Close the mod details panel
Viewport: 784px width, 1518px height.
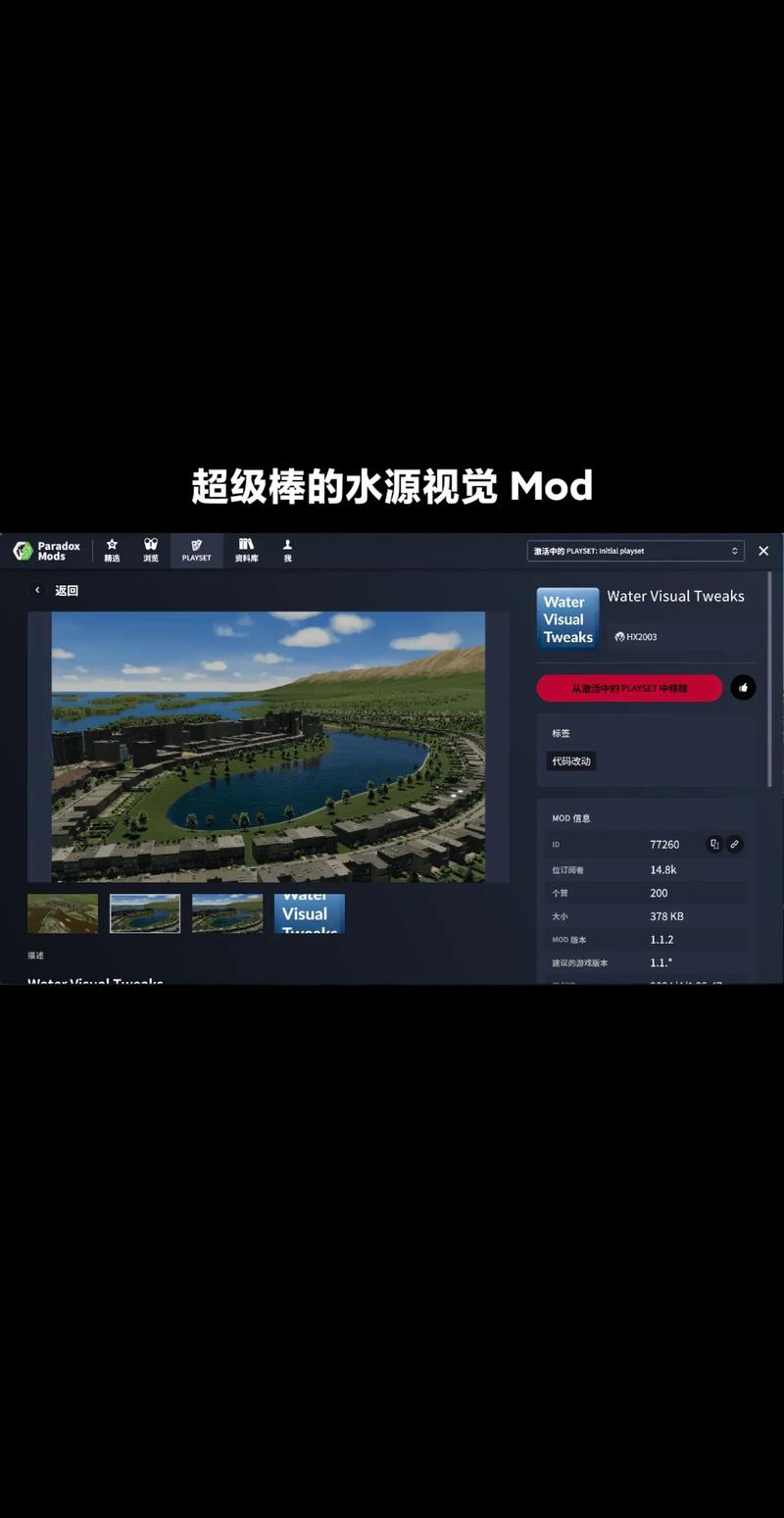pos(763,550)
